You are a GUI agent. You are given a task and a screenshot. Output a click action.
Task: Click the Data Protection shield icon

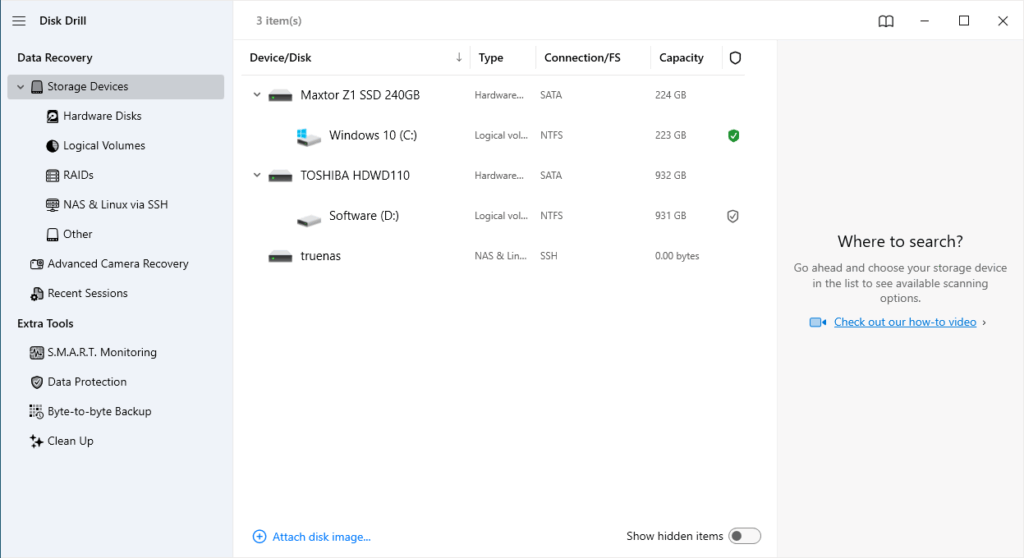click(x=37, y=382)
